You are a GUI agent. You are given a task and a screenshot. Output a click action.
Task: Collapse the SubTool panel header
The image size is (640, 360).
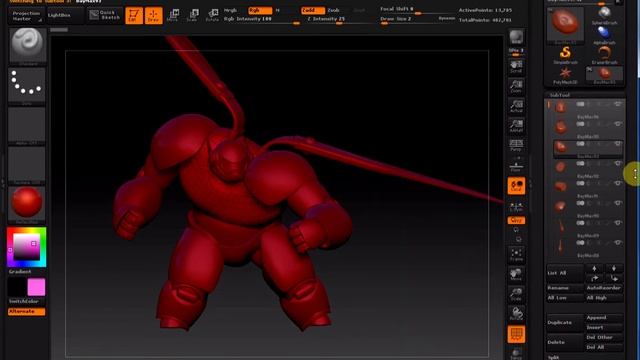560,95
